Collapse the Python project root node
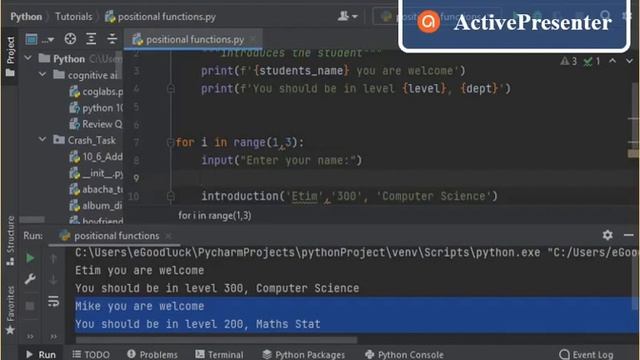The width and height of the screenshot is (640, 360). [28, 58]
